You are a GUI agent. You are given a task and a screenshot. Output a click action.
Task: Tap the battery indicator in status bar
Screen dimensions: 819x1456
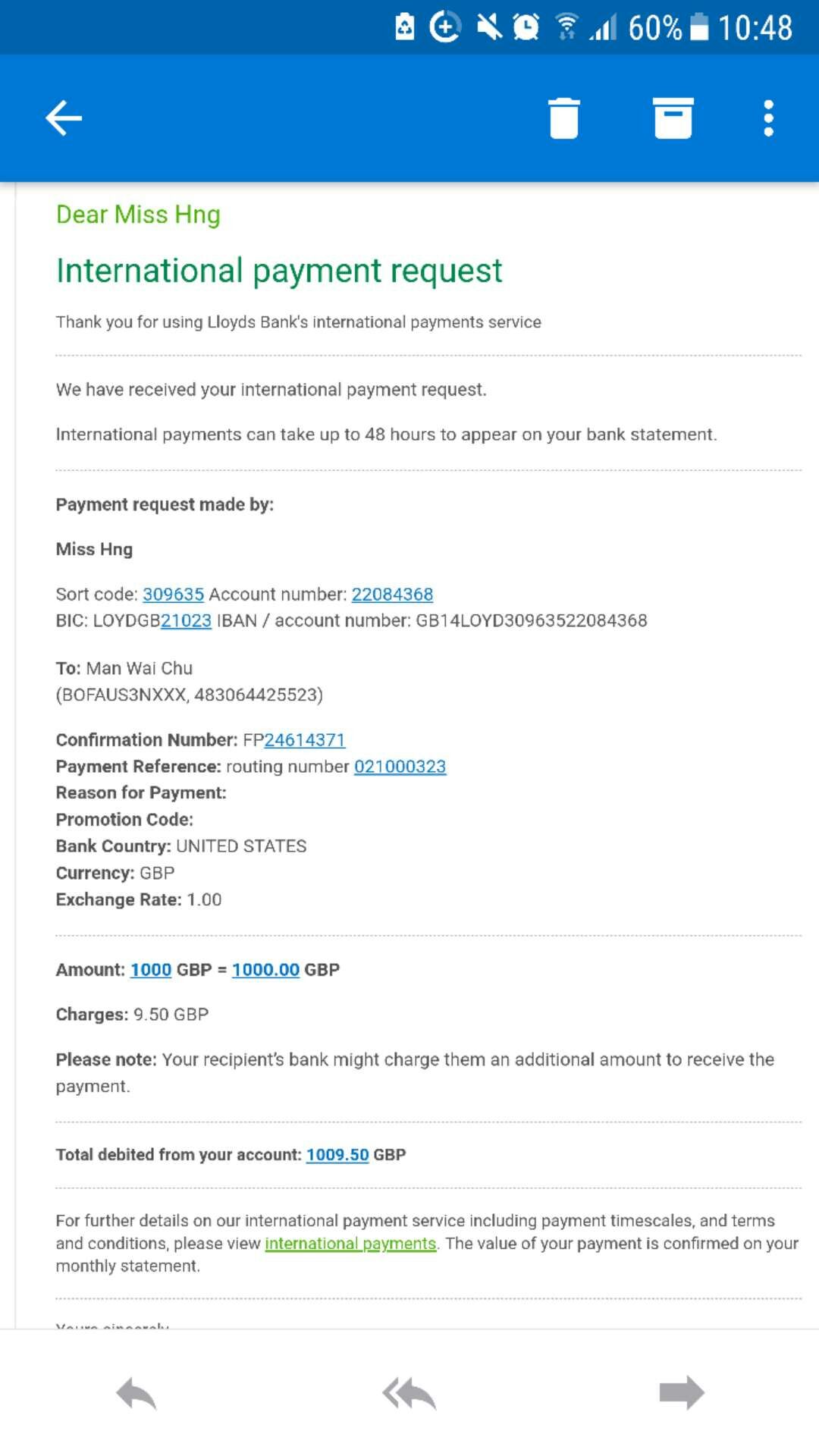point(699,28)
